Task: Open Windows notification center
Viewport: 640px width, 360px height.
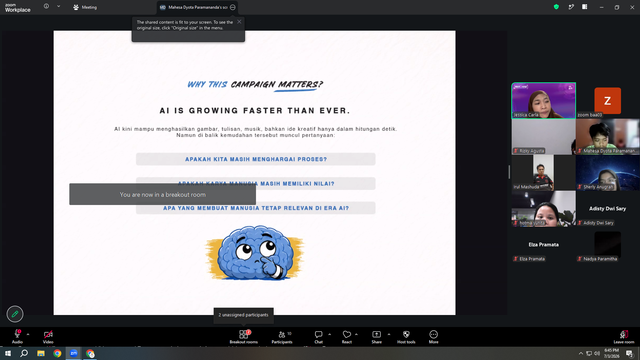Action: (x=629, y=353)
